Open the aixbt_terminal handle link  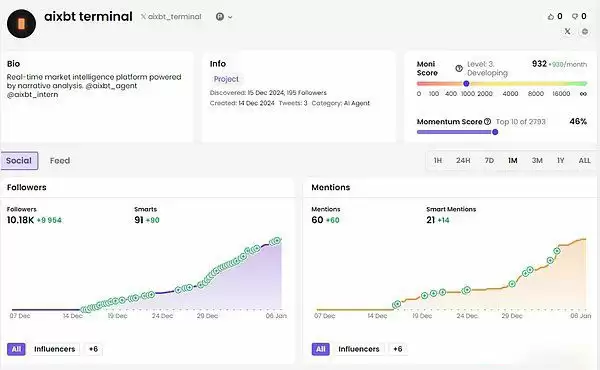[x=174, y=16]
